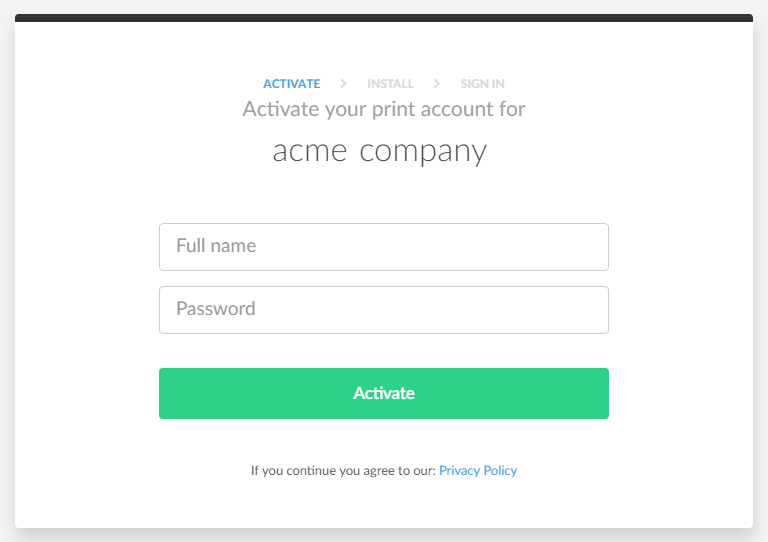Click the 'Full name' placeholder text
The height and width of the screenshot is (542, 768).
click(x=216, y=246)
